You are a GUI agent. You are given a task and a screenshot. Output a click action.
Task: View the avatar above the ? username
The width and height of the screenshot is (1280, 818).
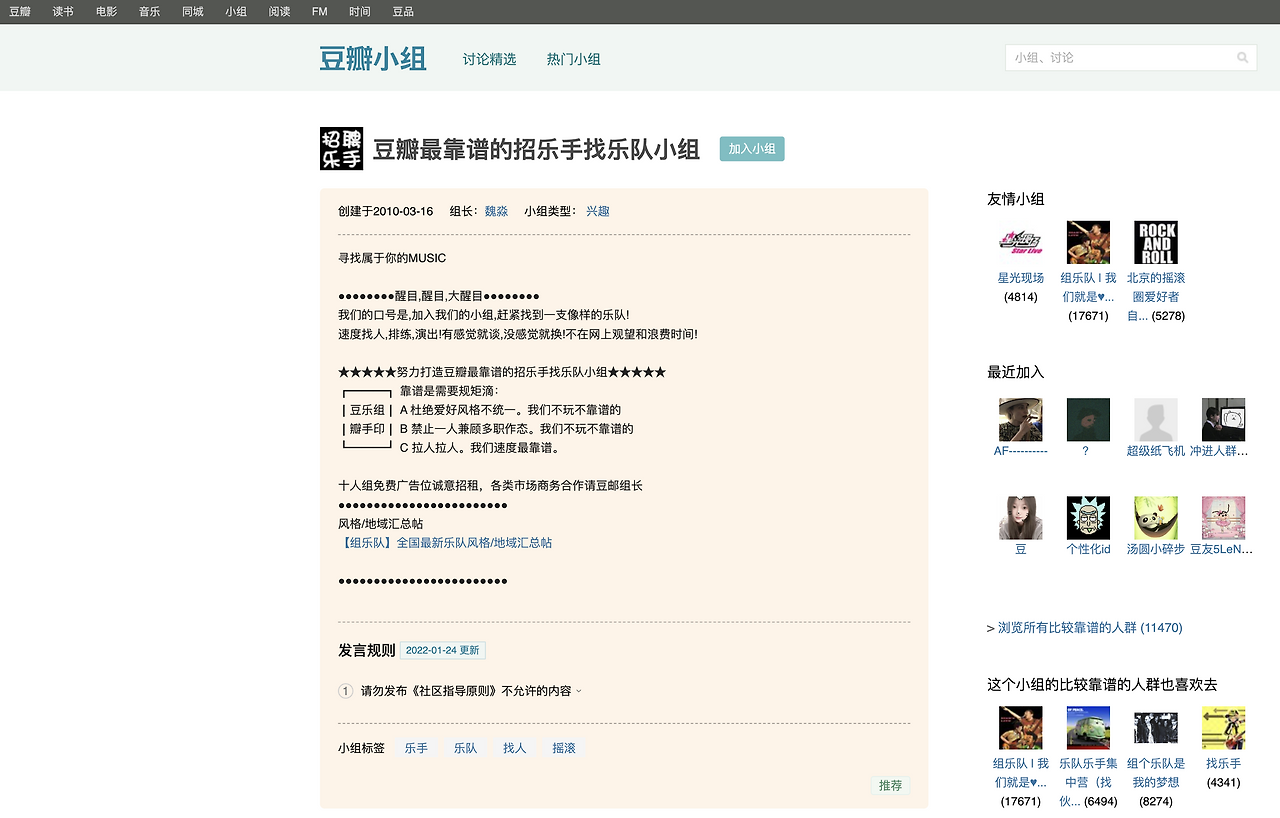(1088, 420)
